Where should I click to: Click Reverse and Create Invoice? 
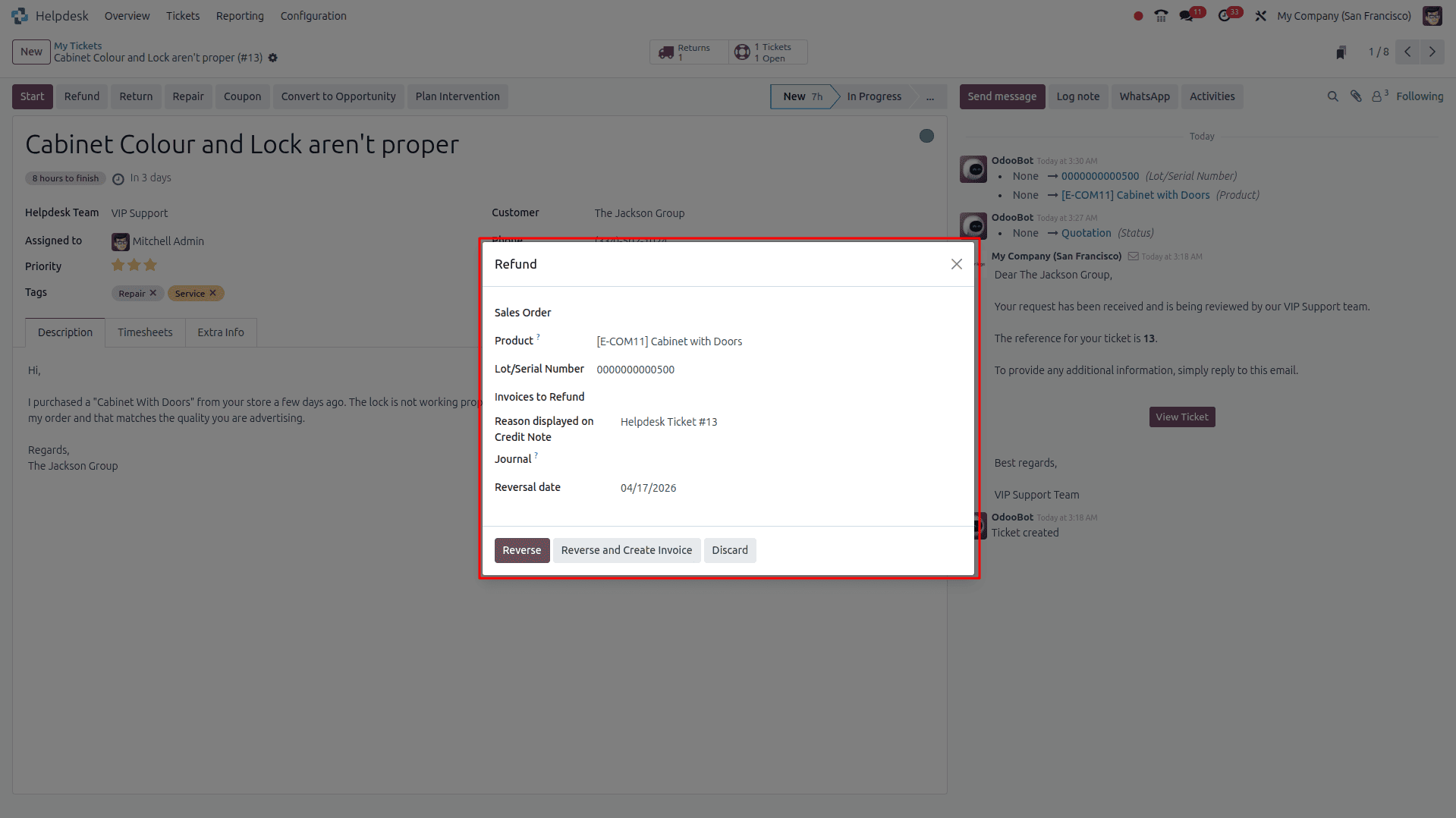(x=627, y=550)
